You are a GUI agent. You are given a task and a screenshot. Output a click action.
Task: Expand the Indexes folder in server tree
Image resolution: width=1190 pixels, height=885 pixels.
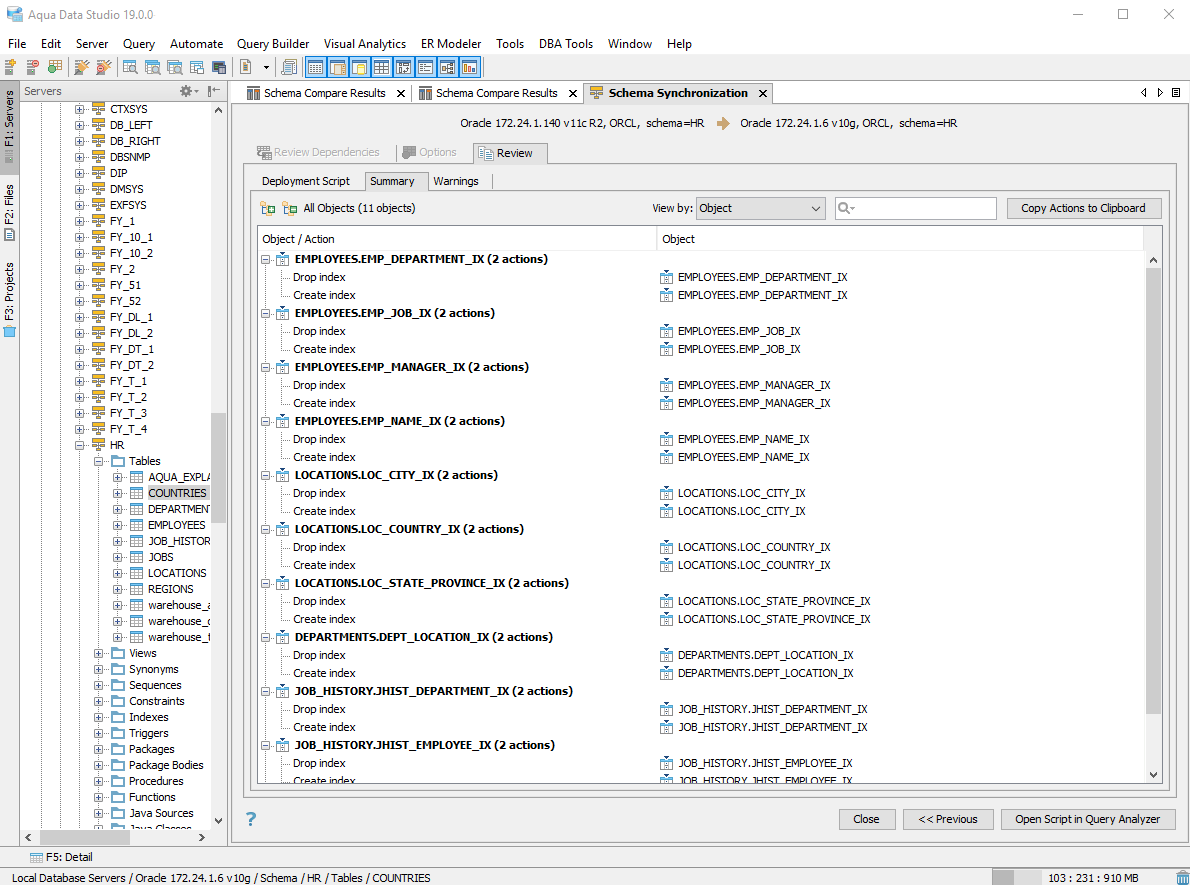99,717
